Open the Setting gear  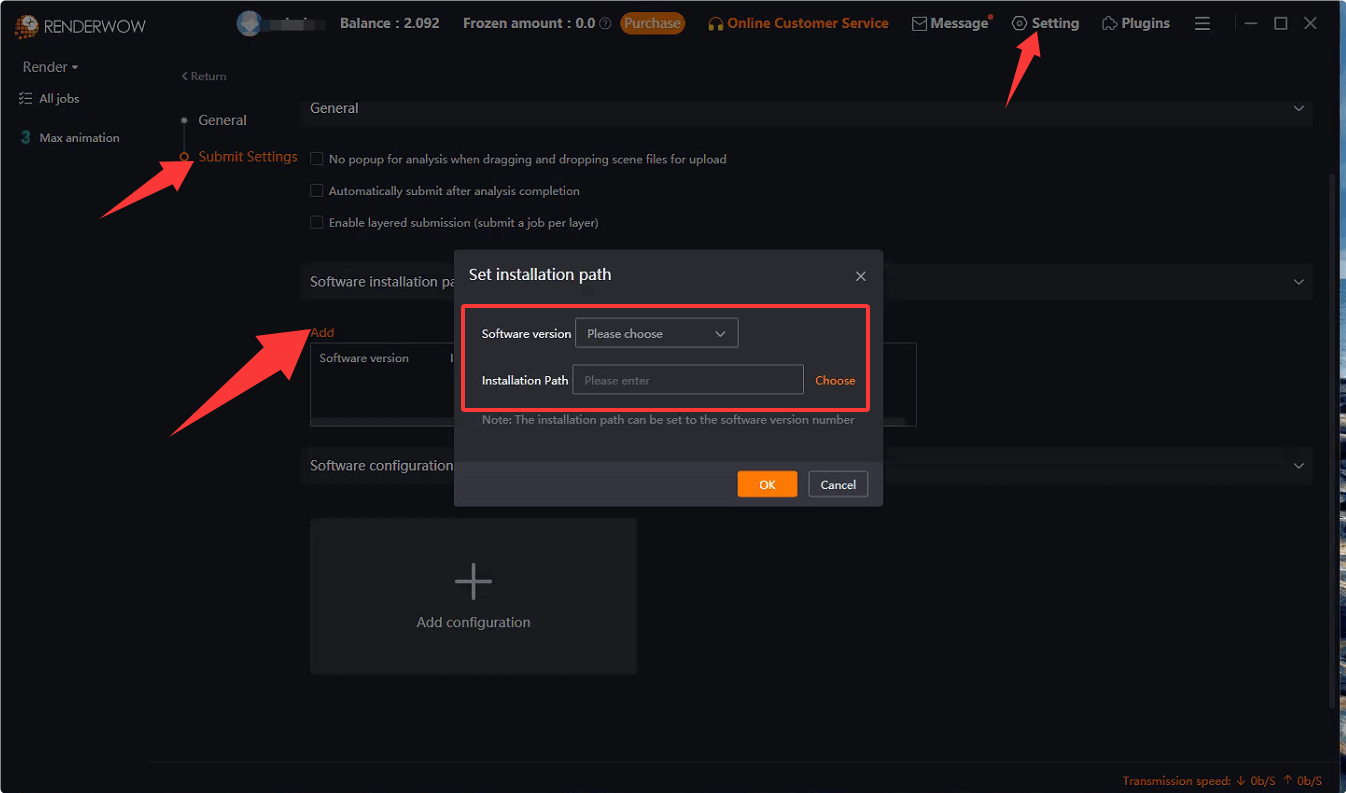click(x=1046, y=22)
